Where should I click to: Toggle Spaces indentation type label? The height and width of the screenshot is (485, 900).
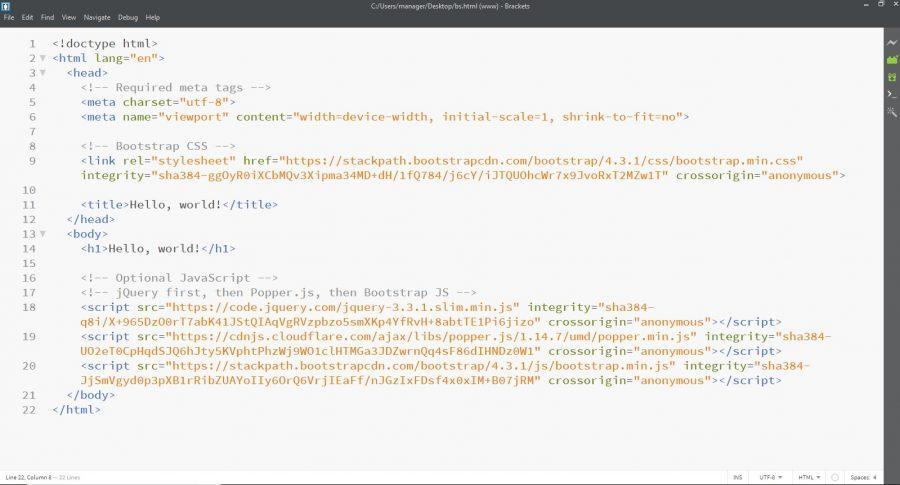click(860, 478)
